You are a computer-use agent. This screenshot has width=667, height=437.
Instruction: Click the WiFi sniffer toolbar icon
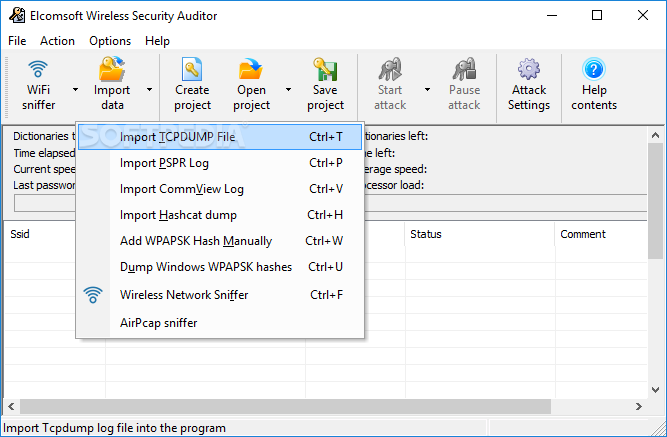tap(38, 69)
